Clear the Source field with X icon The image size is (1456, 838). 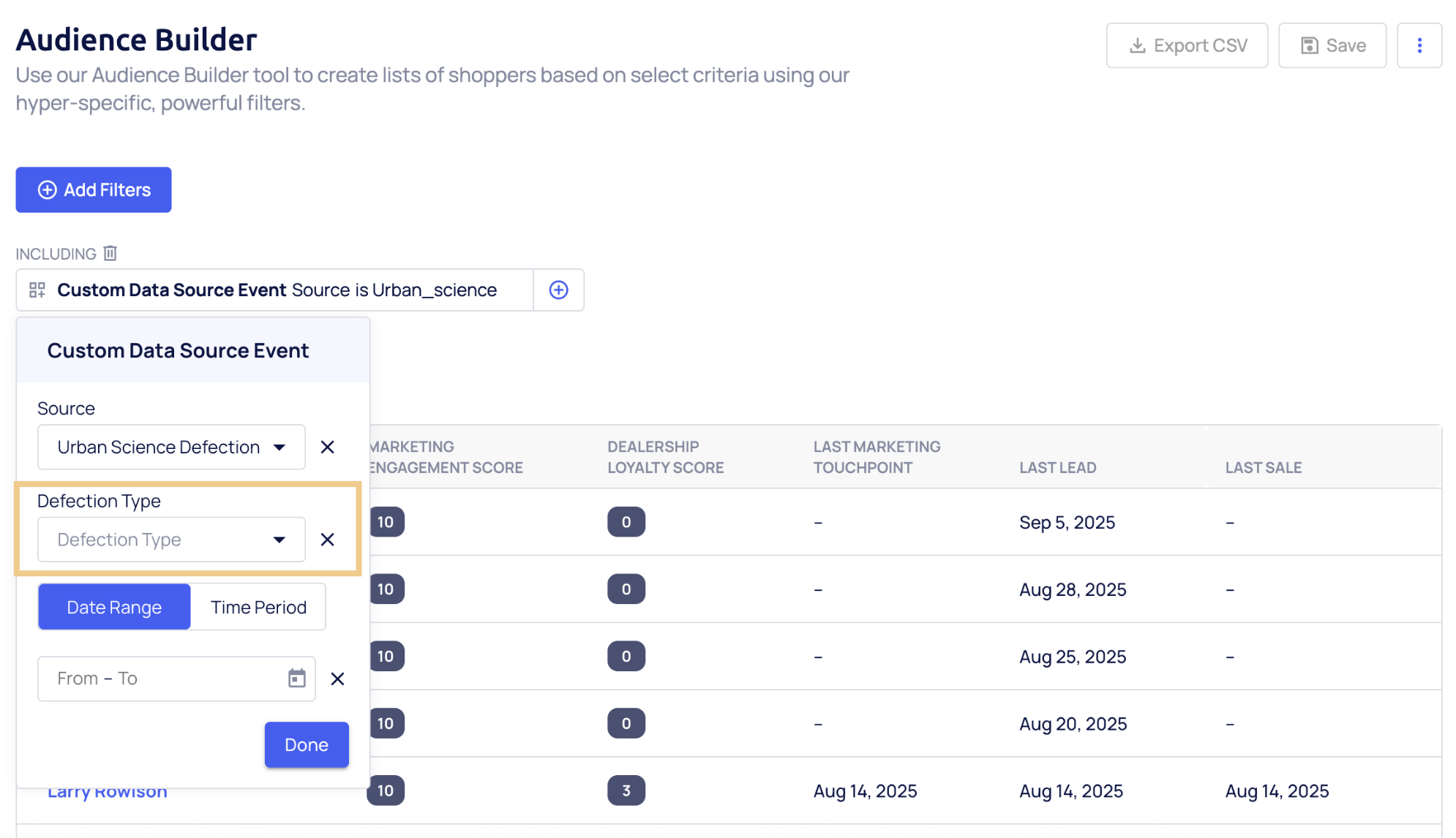coord(327,447)
